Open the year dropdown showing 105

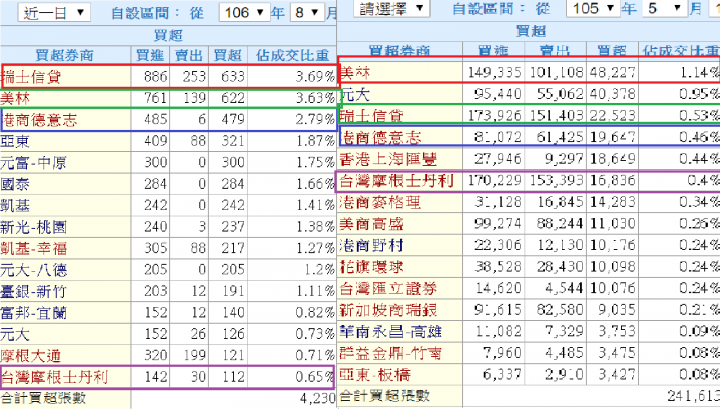[593, 8]
